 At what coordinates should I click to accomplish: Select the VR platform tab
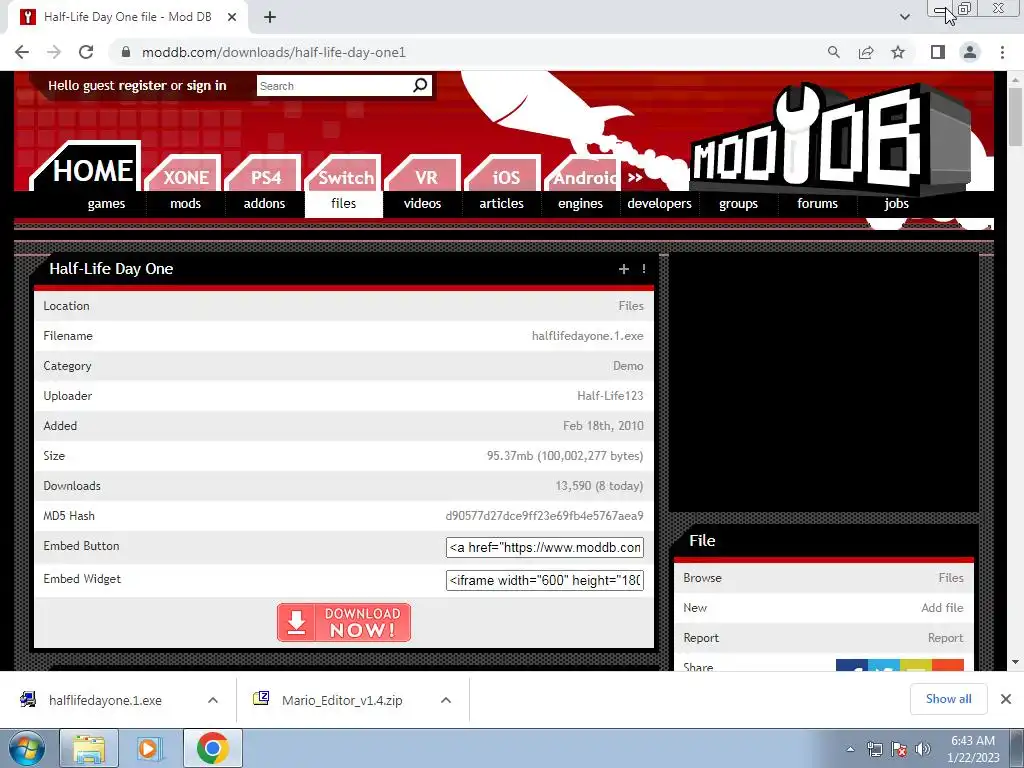coord(425,175)
